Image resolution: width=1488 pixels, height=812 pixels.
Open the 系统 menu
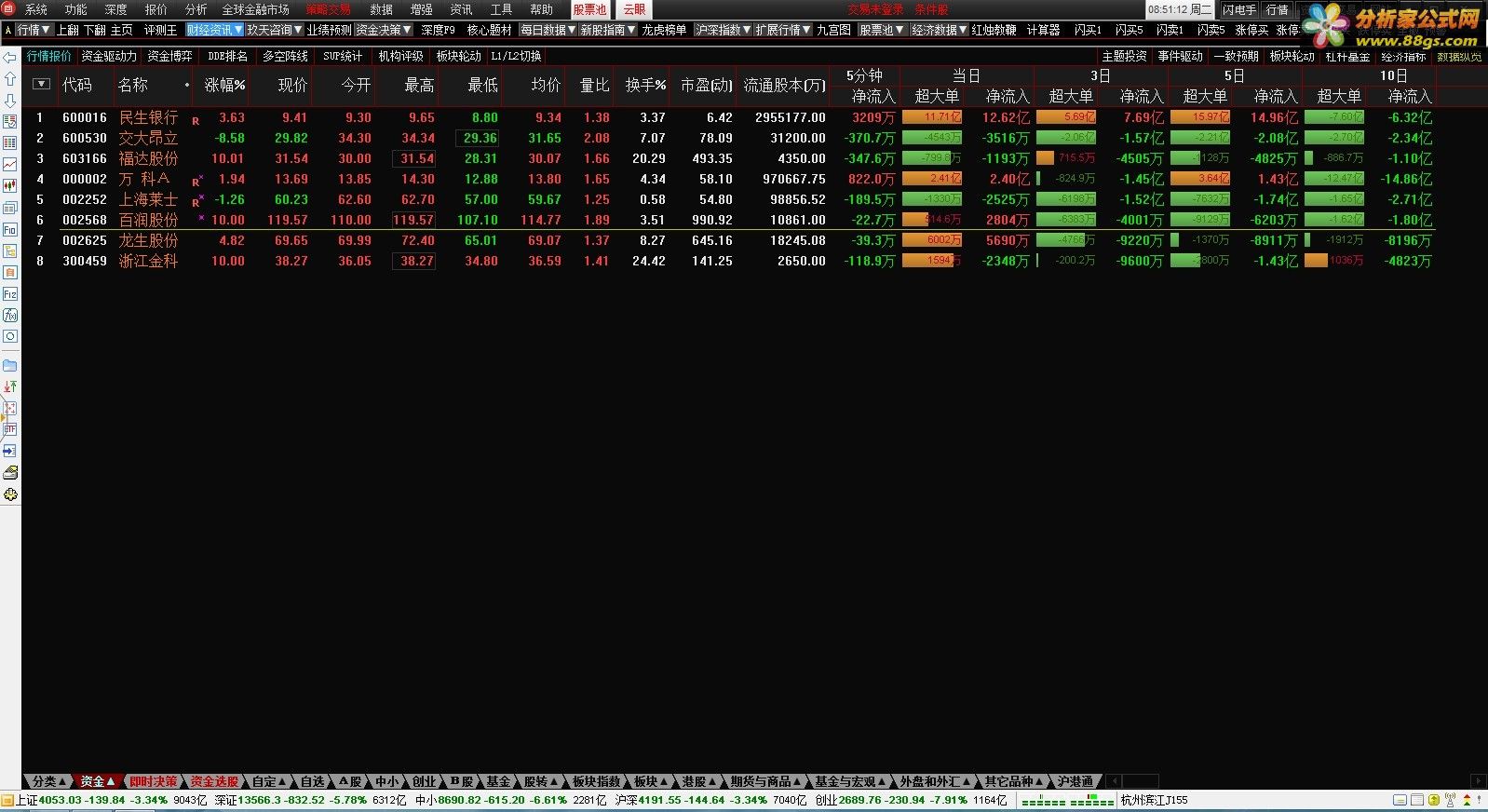[x=36, y=9]
